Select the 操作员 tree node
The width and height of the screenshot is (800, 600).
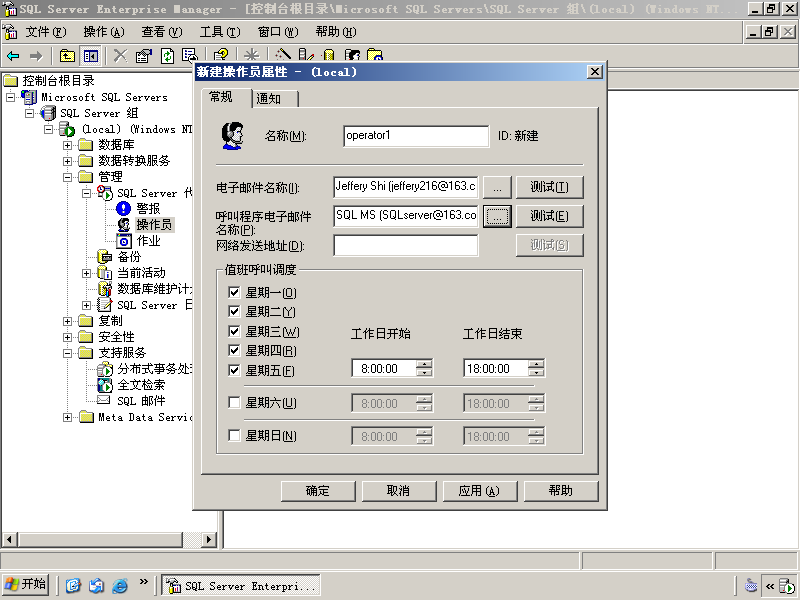pos(154,224)
